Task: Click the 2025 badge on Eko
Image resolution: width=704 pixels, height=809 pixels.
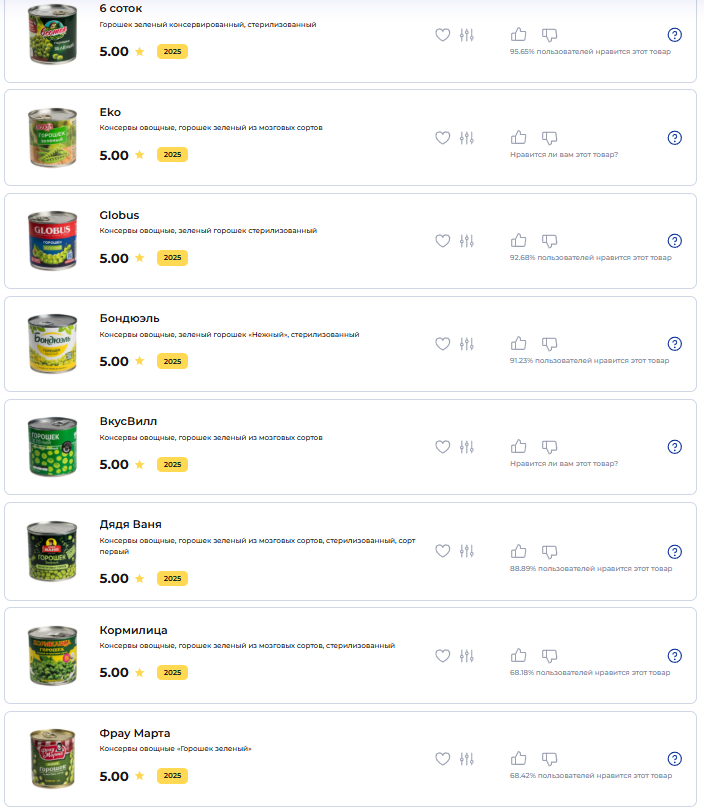Action: [172, 155]
